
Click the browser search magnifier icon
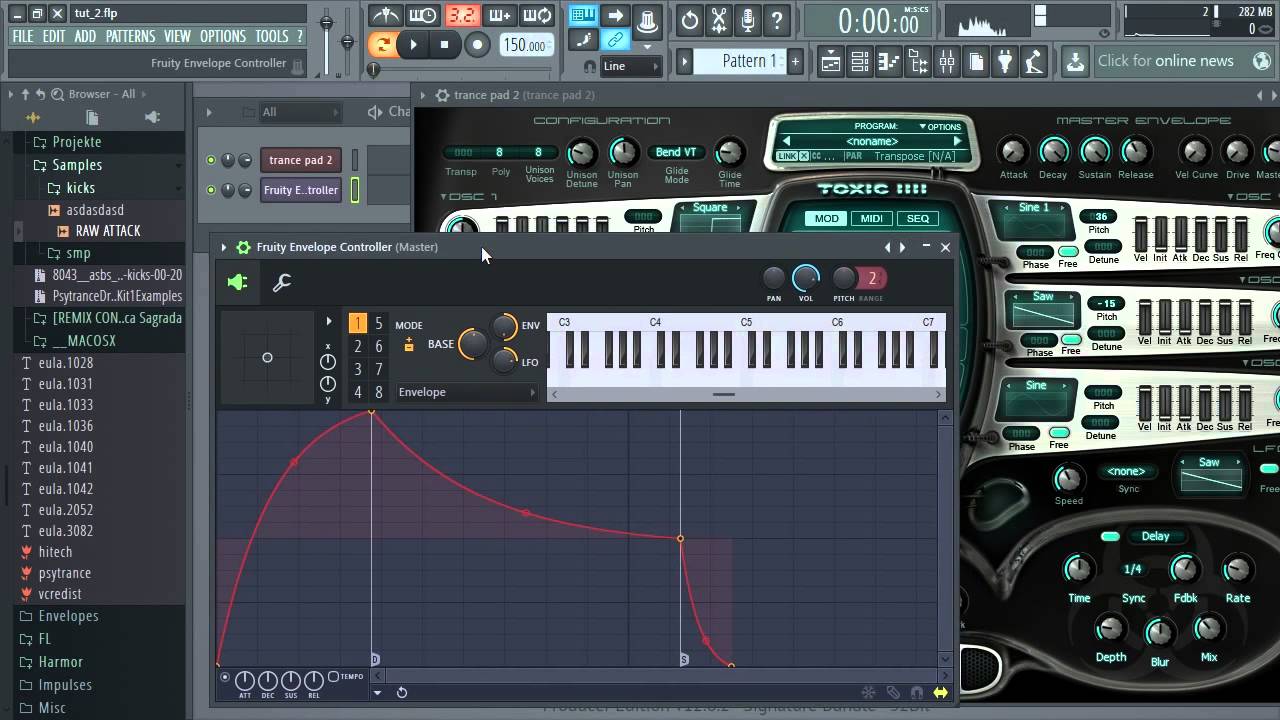pos(55,94)
